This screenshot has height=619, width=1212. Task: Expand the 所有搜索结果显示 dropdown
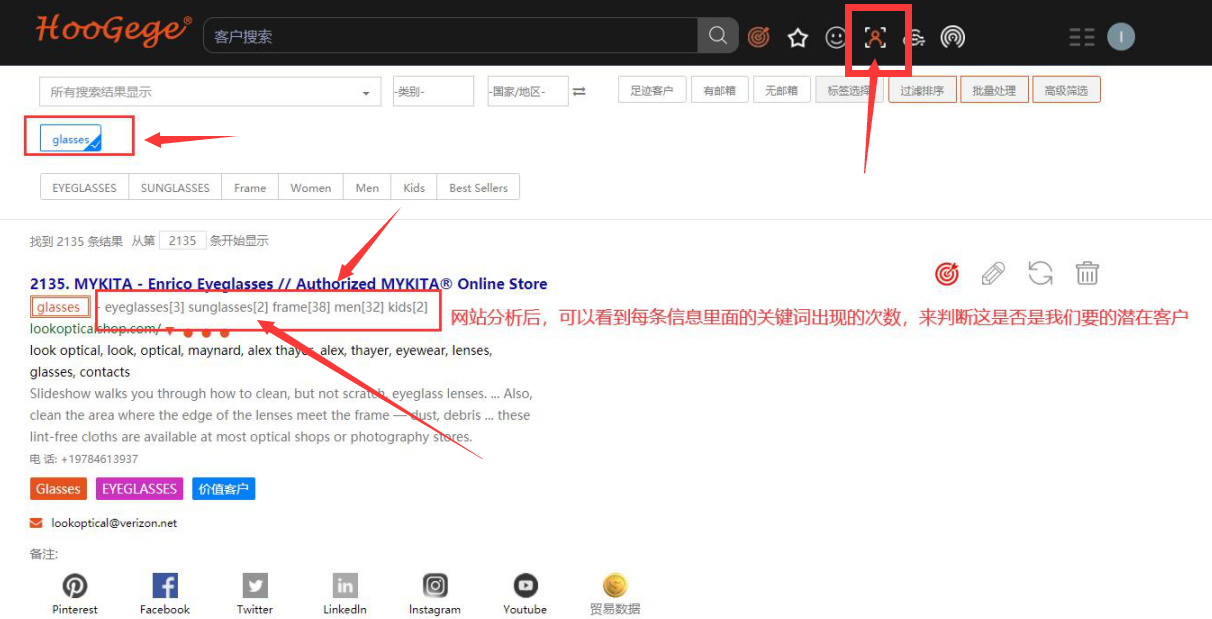pos(210,92)
